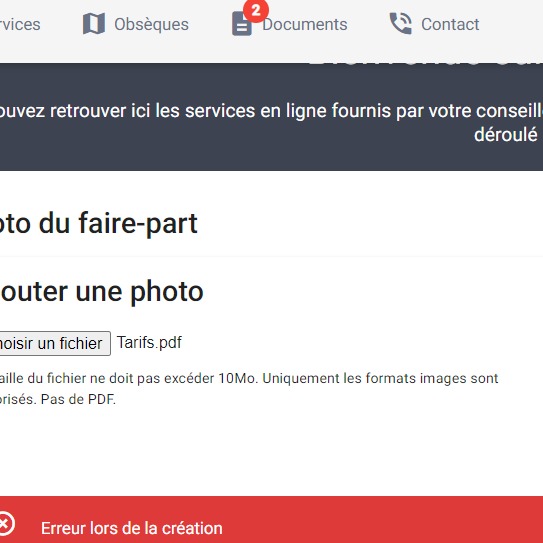Click the Obsèques map icon
Image resolution: width=543 pixels, height=543 pixels.
click(94, 24)
